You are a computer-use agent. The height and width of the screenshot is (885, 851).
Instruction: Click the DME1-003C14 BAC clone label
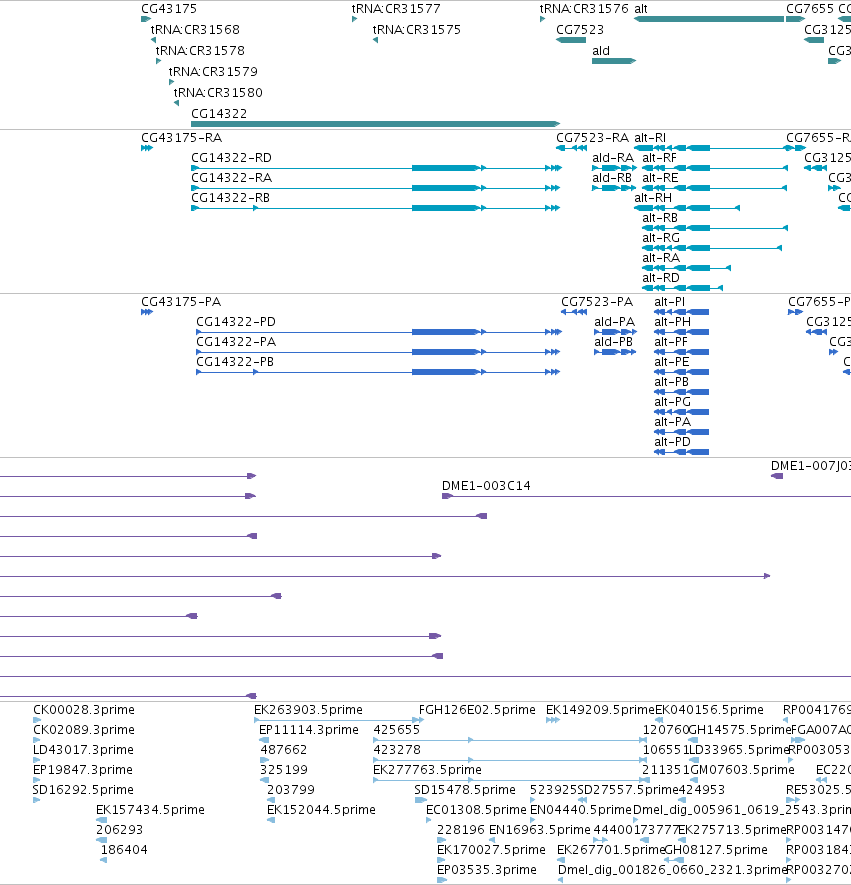486,486
